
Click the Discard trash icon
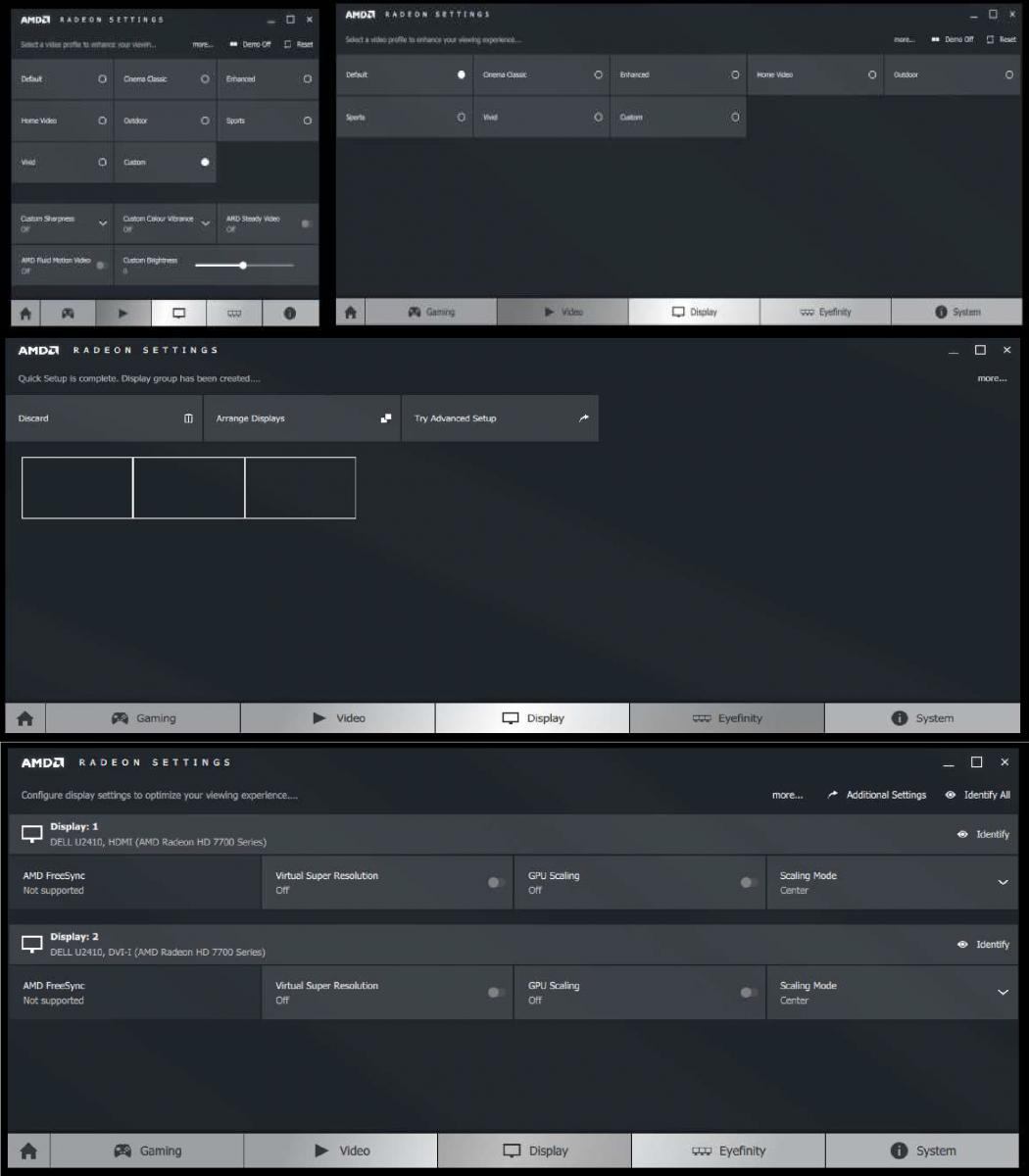click(188, 418)
